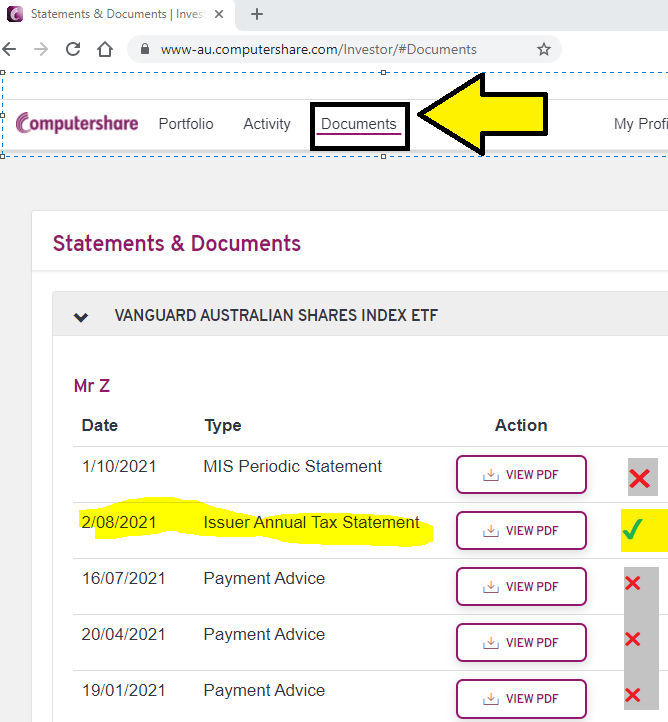Click the Action column header
The image size is (668, 722).
(521, 425)
